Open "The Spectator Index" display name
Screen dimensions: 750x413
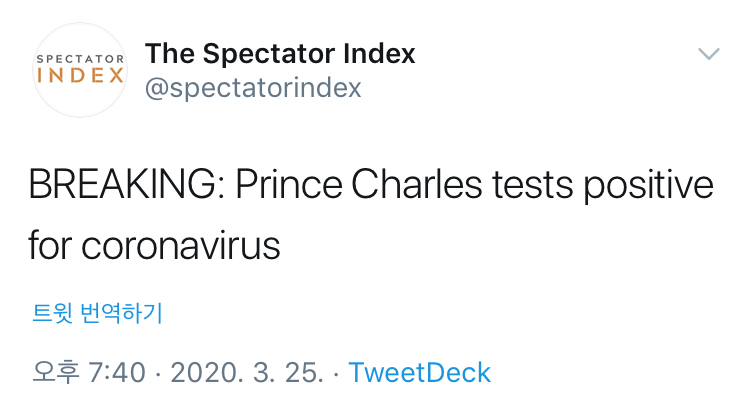[280, 53]
